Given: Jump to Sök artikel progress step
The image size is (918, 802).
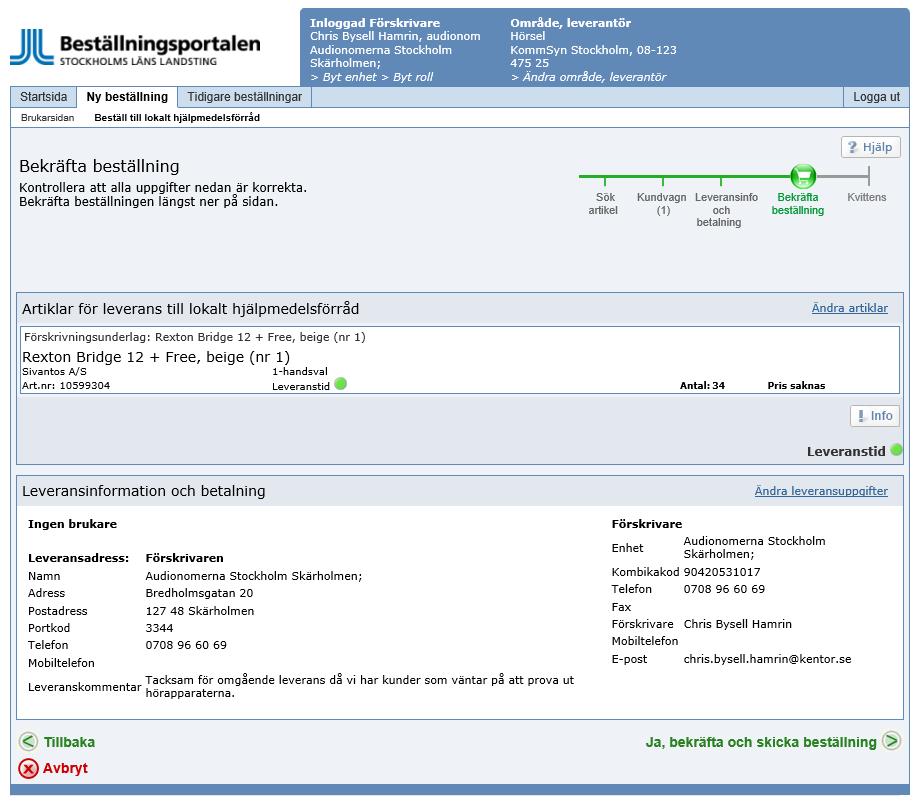Looking at the screenshot, I should point(604,204).
